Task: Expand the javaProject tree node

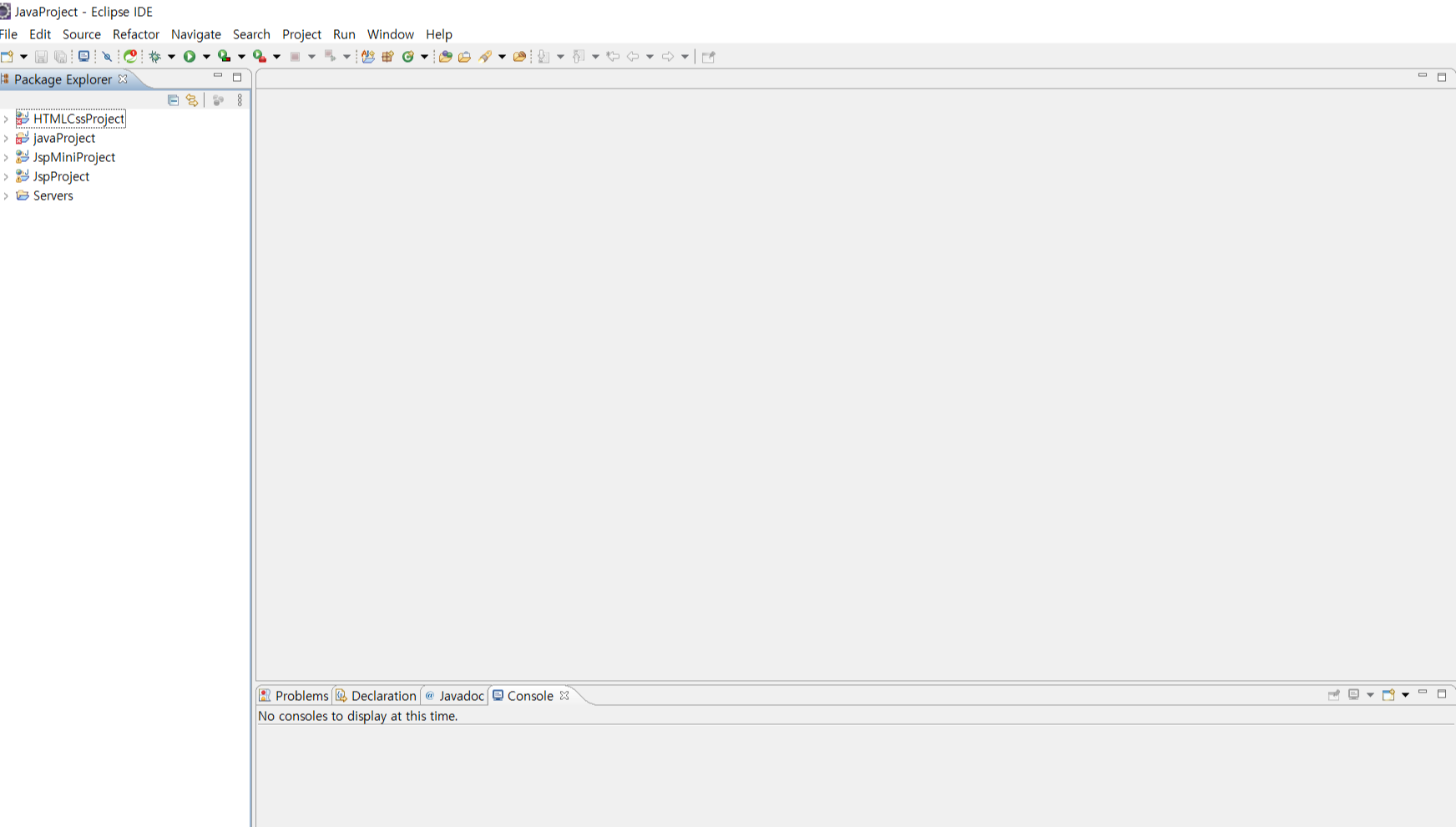Action: 6,139
